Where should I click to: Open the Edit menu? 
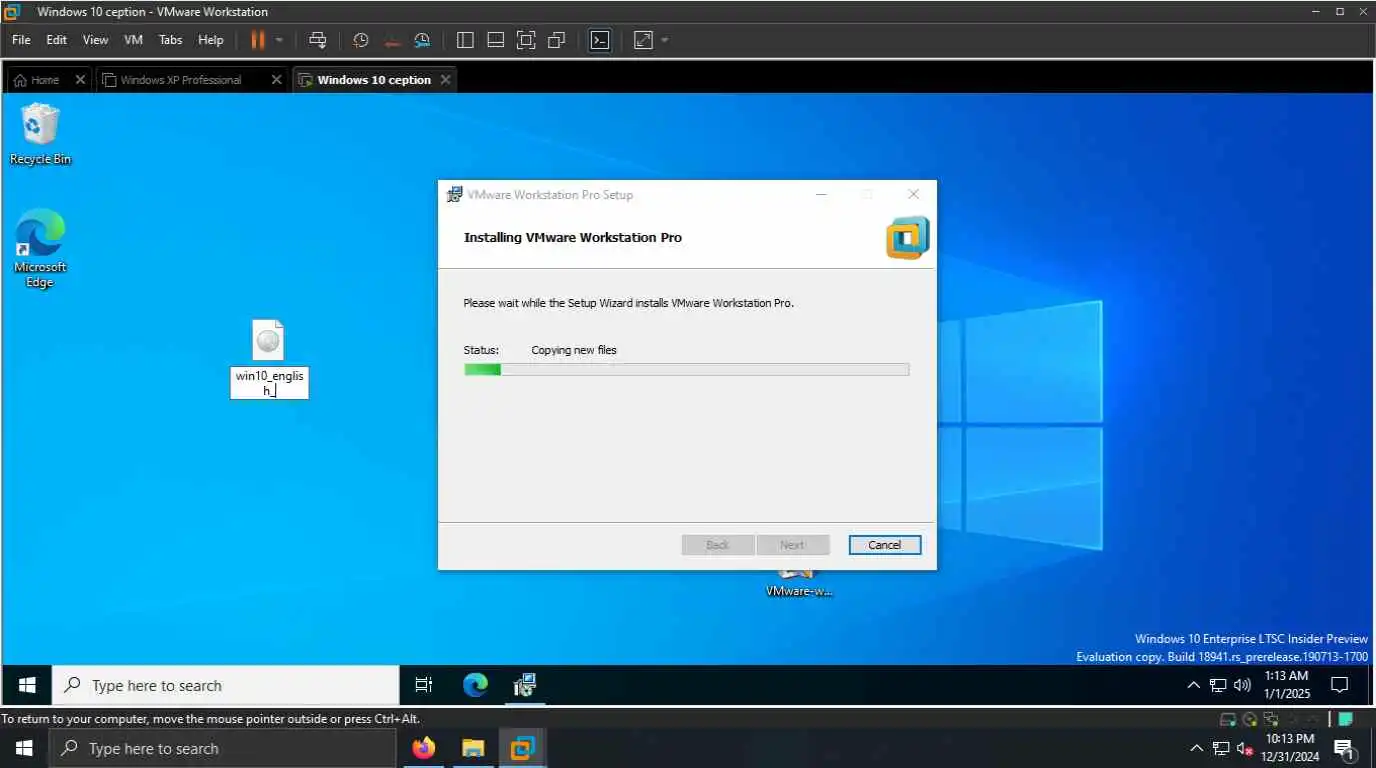point(57,40)
